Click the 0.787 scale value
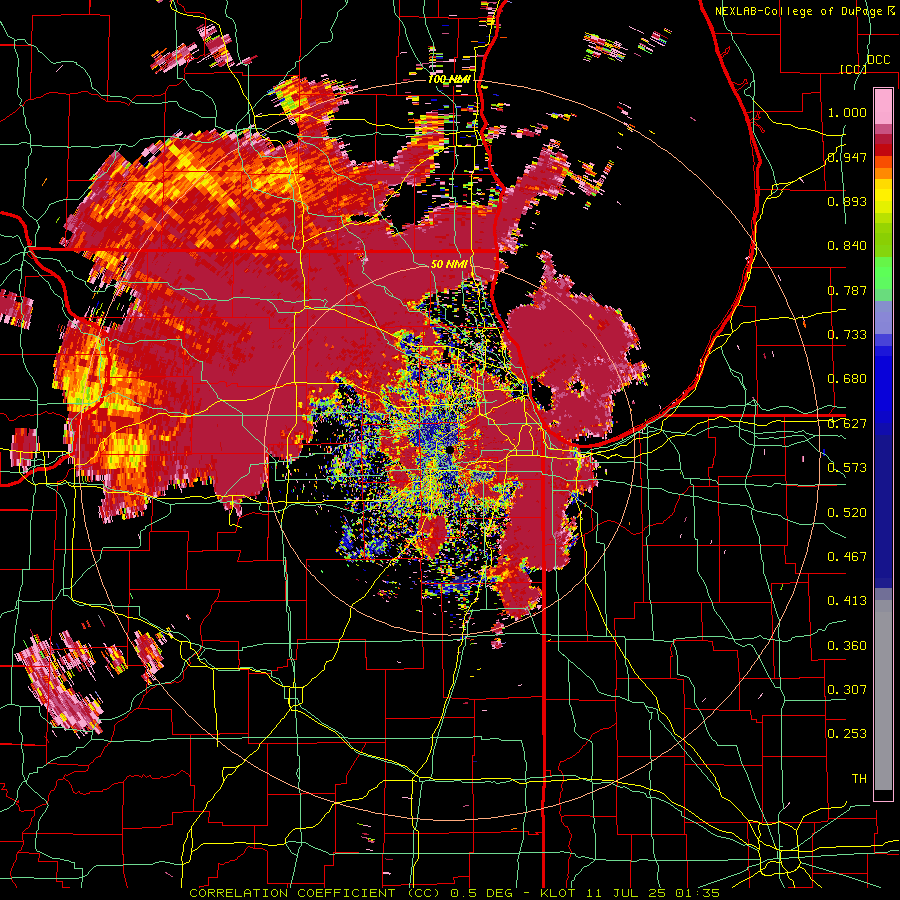900x900 pixels. [847, 290]
